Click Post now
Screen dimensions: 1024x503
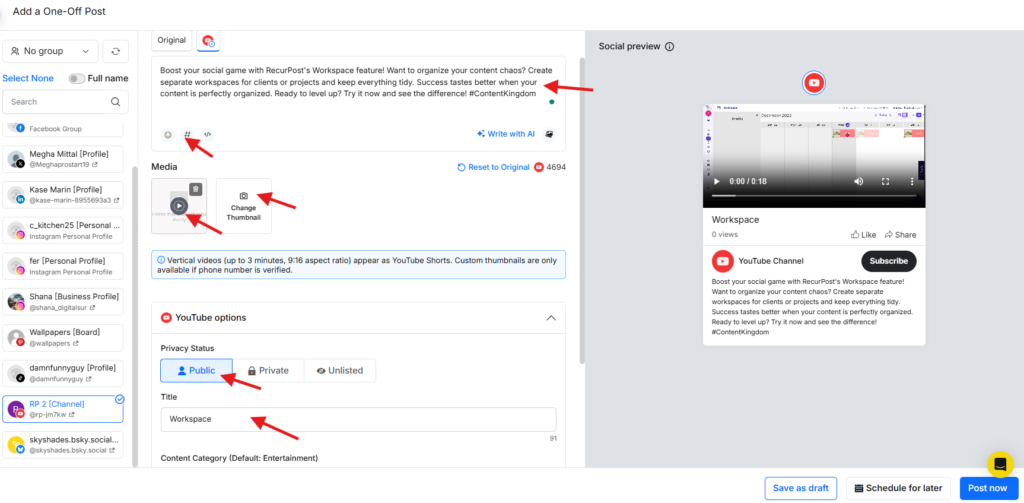pos(988,488)
